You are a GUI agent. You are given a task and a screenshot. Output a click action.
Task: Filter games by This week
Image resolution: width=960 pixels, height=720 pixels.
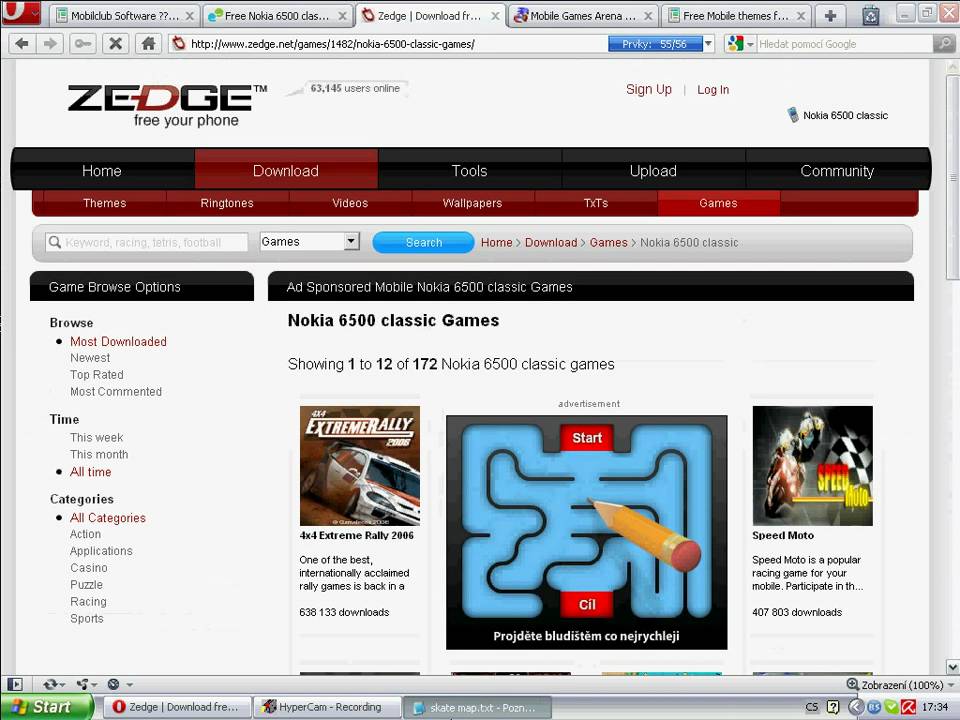(x=97, y=438)
